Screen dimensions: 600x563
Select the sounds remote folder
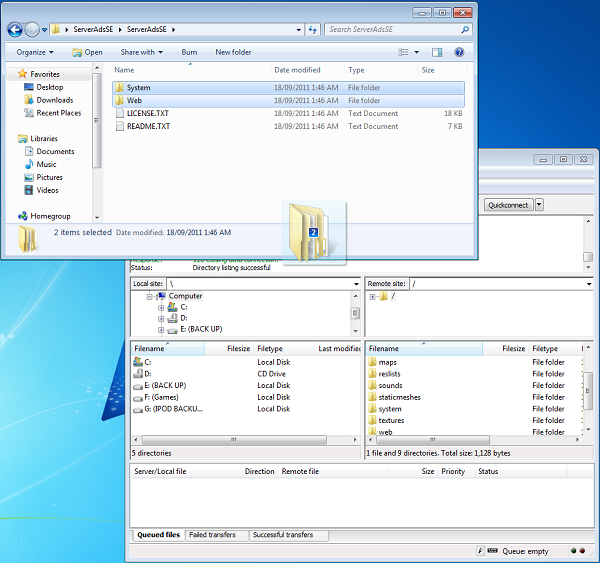474,385
